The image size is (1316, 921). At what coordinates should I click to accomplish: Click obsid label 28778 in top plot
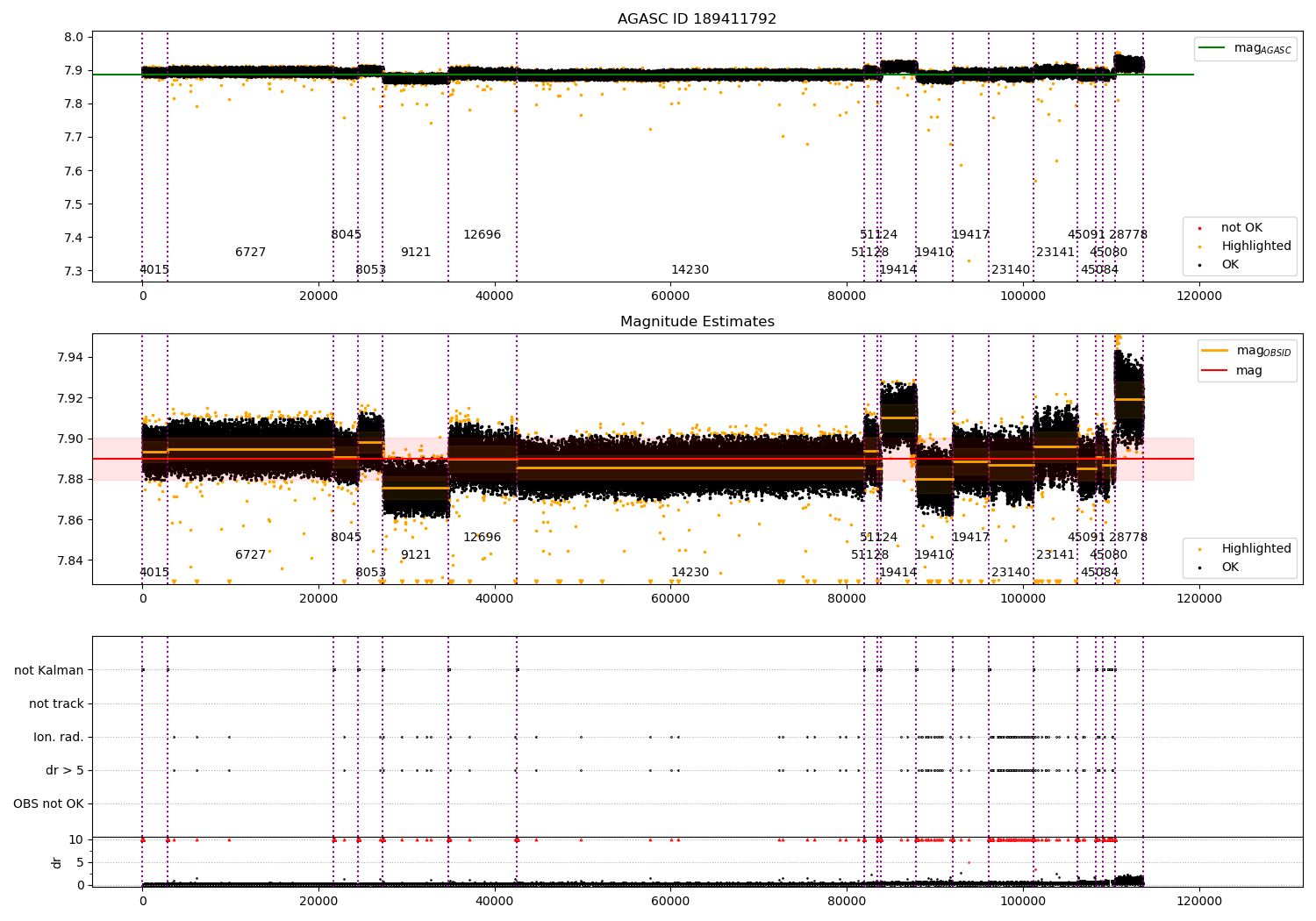[1128, 235]
